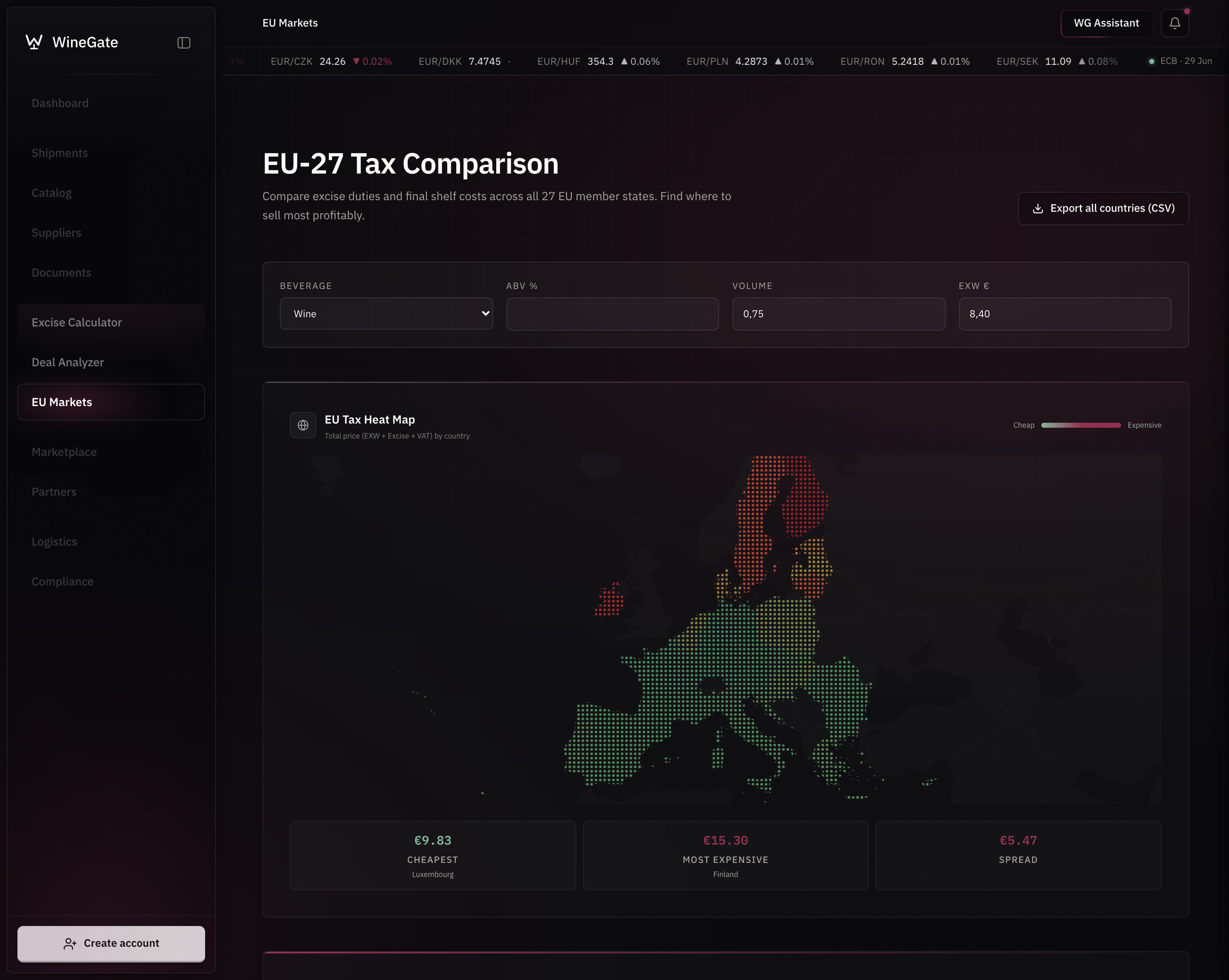
Task: Click the EU Markets header breadcrumb
Action: pos(289,23)
